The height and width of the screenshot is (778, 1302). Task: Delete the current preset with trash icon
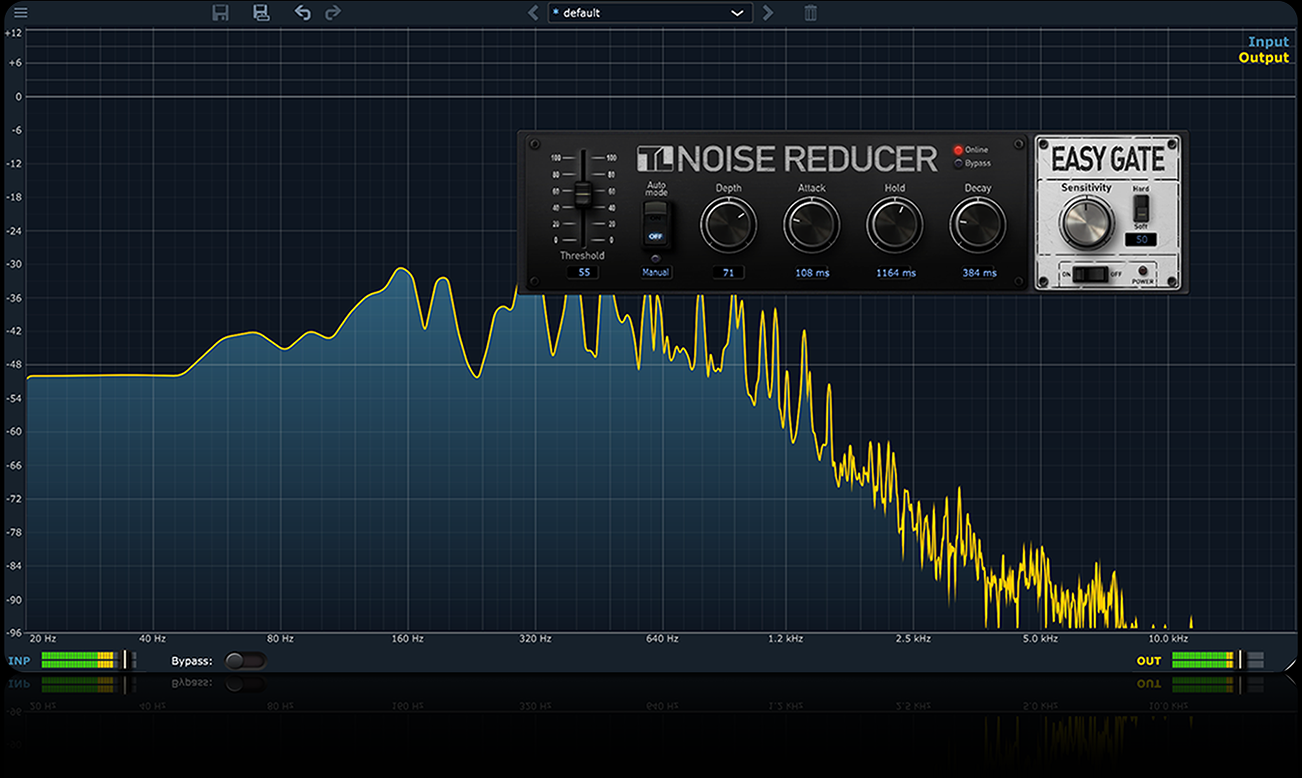(x=810, y=13)
